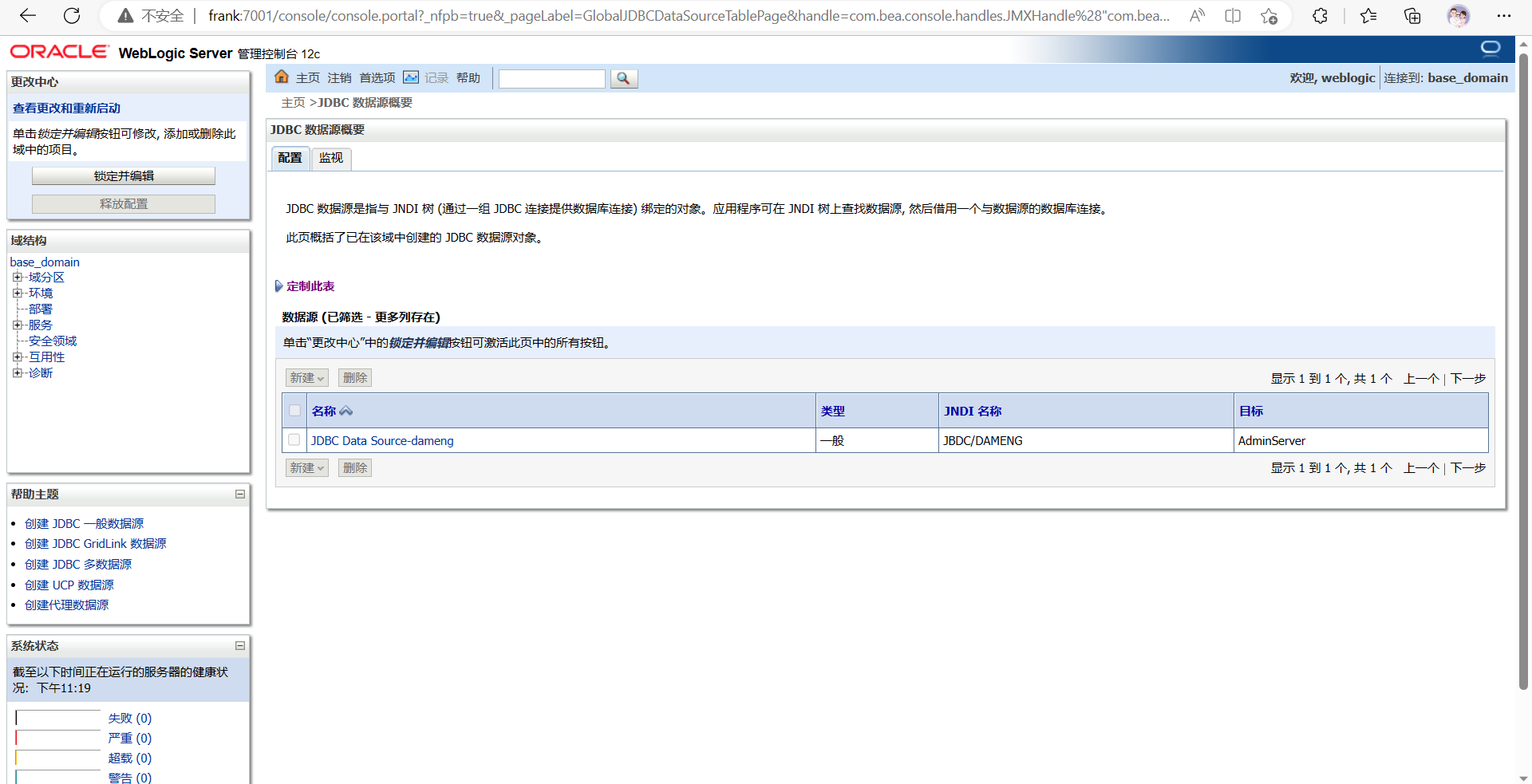The image size is (1532, 784).
Task: Open 创建 JDBC GridLink 数据源 help link
Action: (x=95, y=544)
